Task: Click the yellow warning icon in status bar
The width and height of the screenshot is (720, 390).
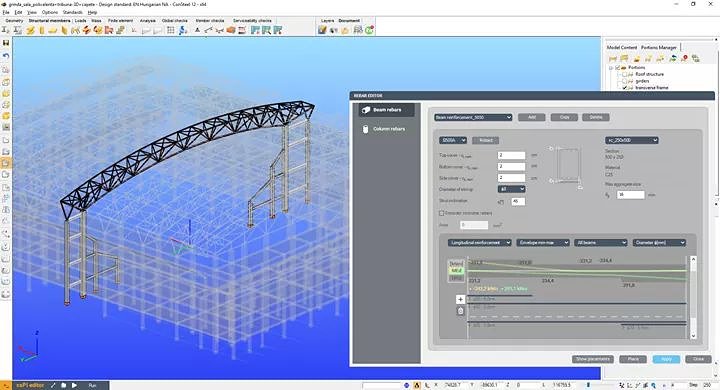Action: [417, 385]
